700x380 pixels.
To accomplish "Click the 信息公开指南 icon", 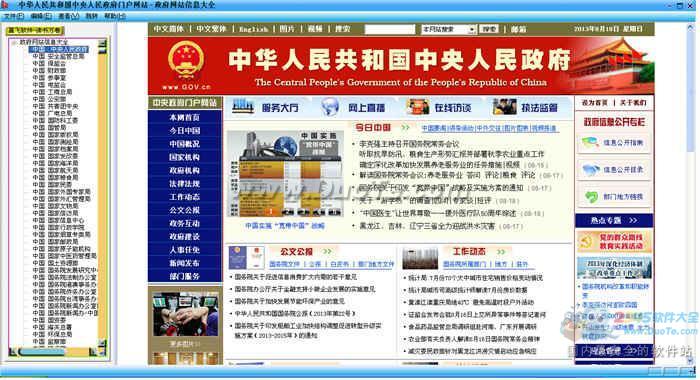I will (x=590, y=143).
